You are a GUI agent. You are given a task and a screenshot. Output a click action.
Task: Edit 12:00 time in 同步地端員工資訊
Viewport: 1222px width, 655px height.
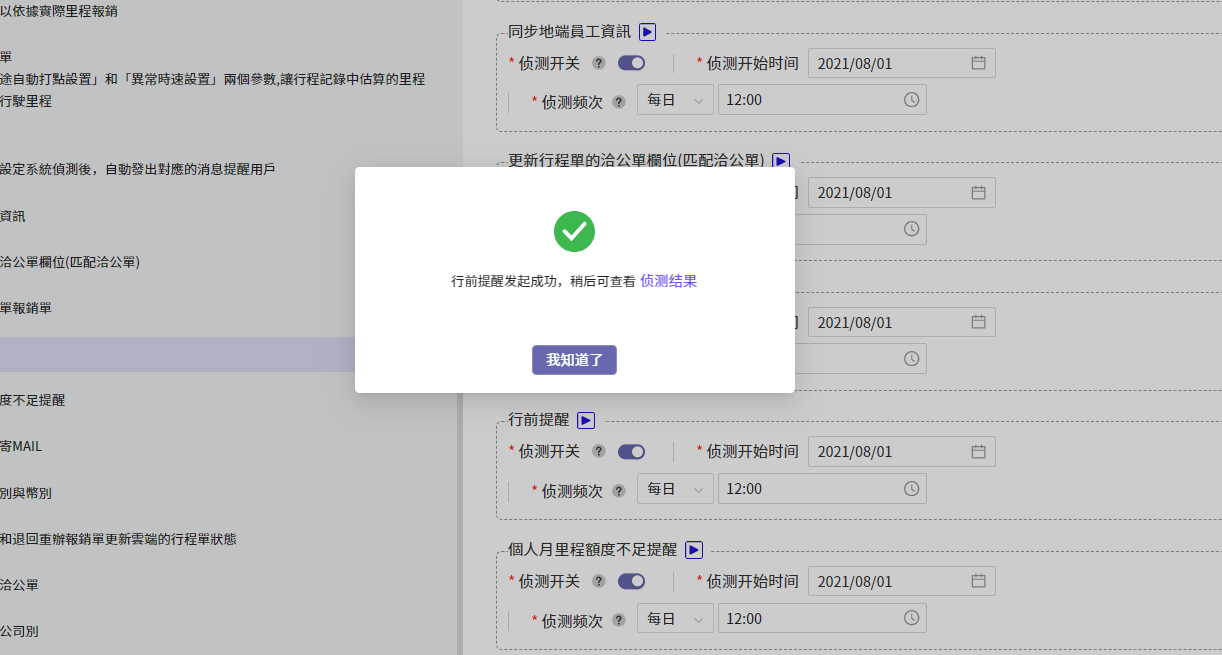pyautogui.click(x=822, y=100)
